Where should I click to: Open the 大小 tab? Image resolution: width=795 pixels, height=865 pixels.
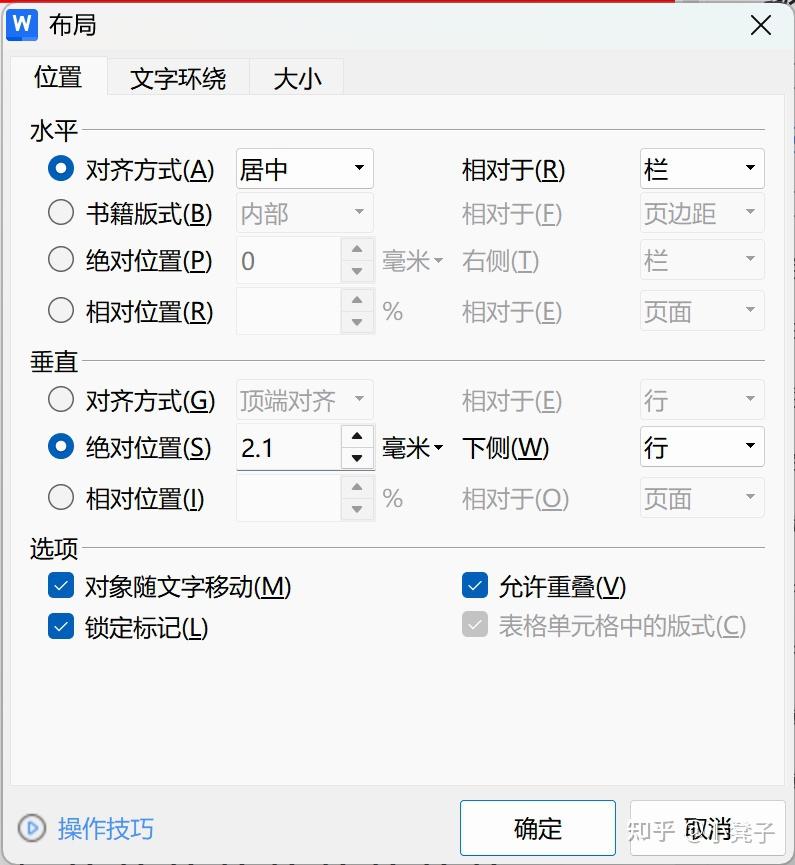[x=296, y=77]
